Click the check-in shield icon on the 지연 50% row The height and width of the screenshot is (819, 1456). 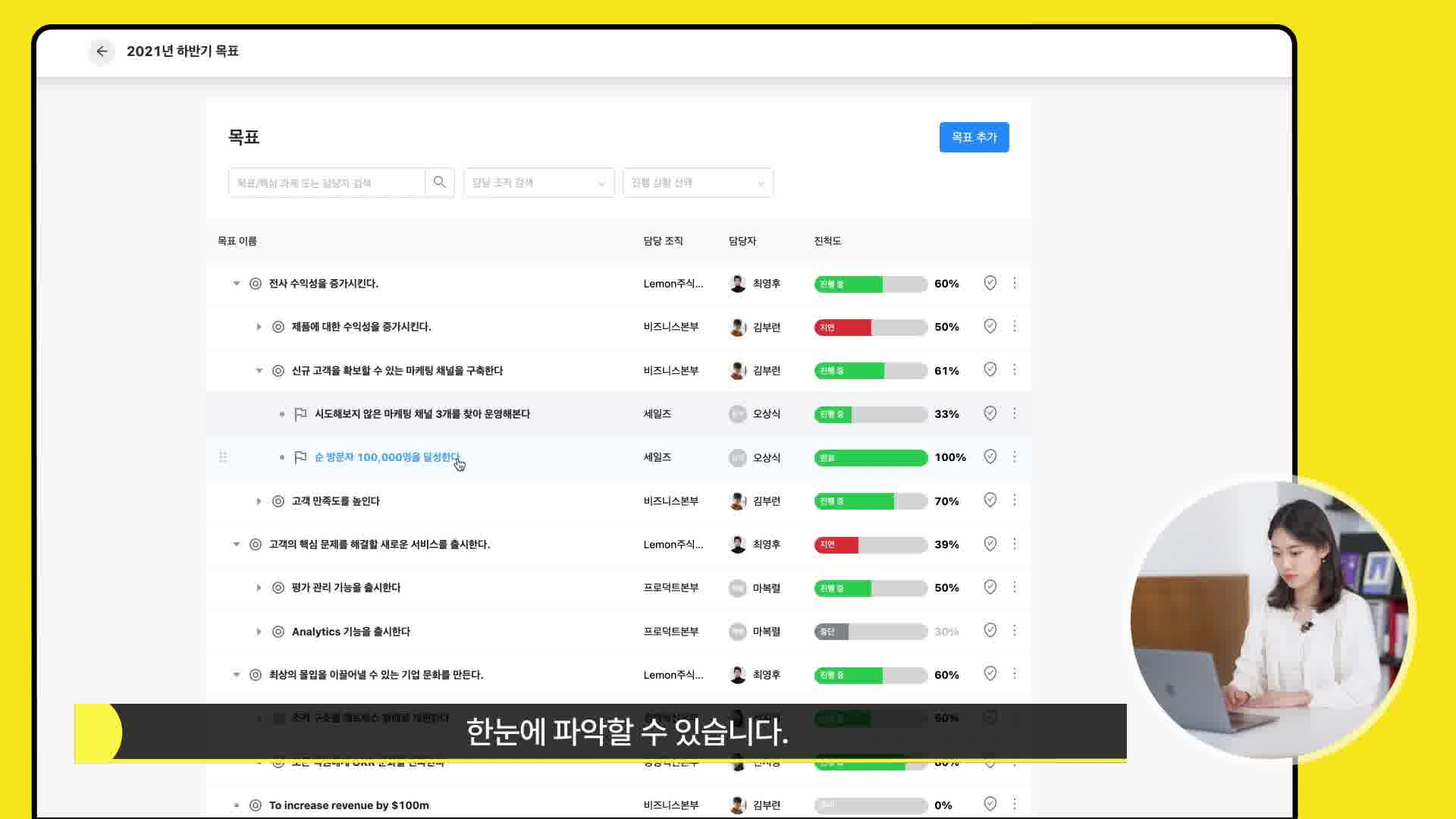990,326
